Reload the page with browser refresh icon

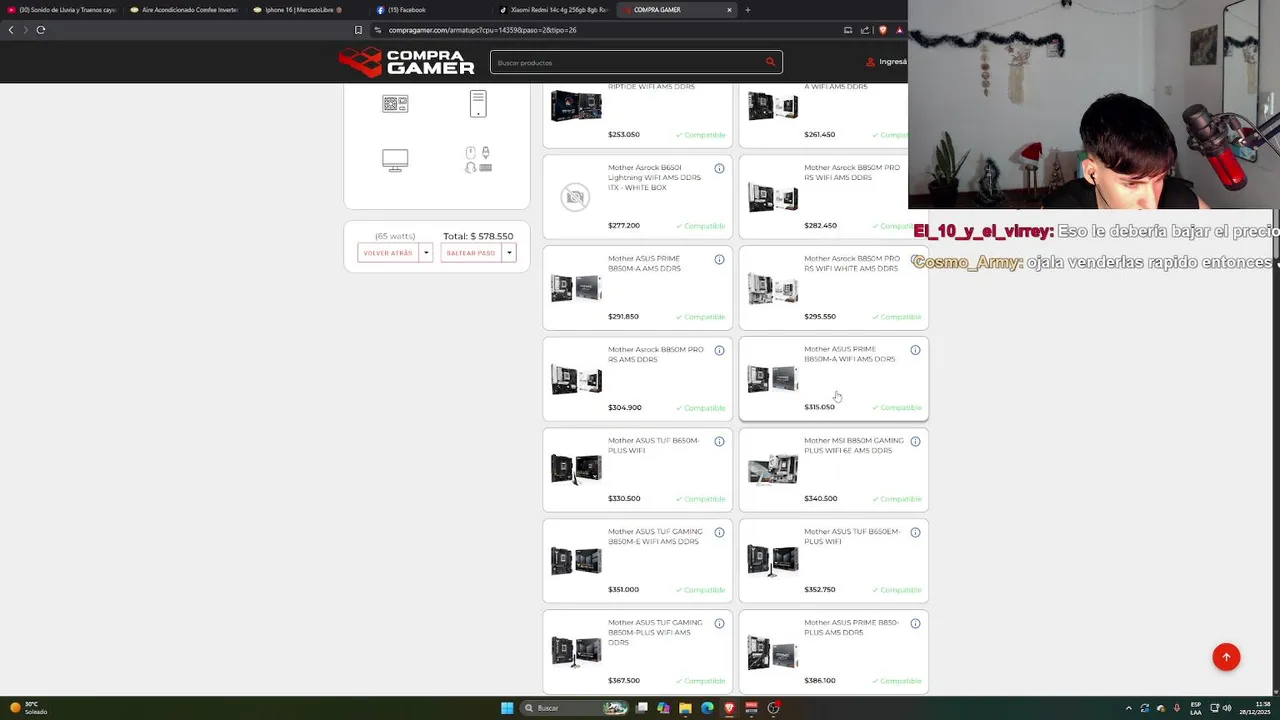point(41,30)
